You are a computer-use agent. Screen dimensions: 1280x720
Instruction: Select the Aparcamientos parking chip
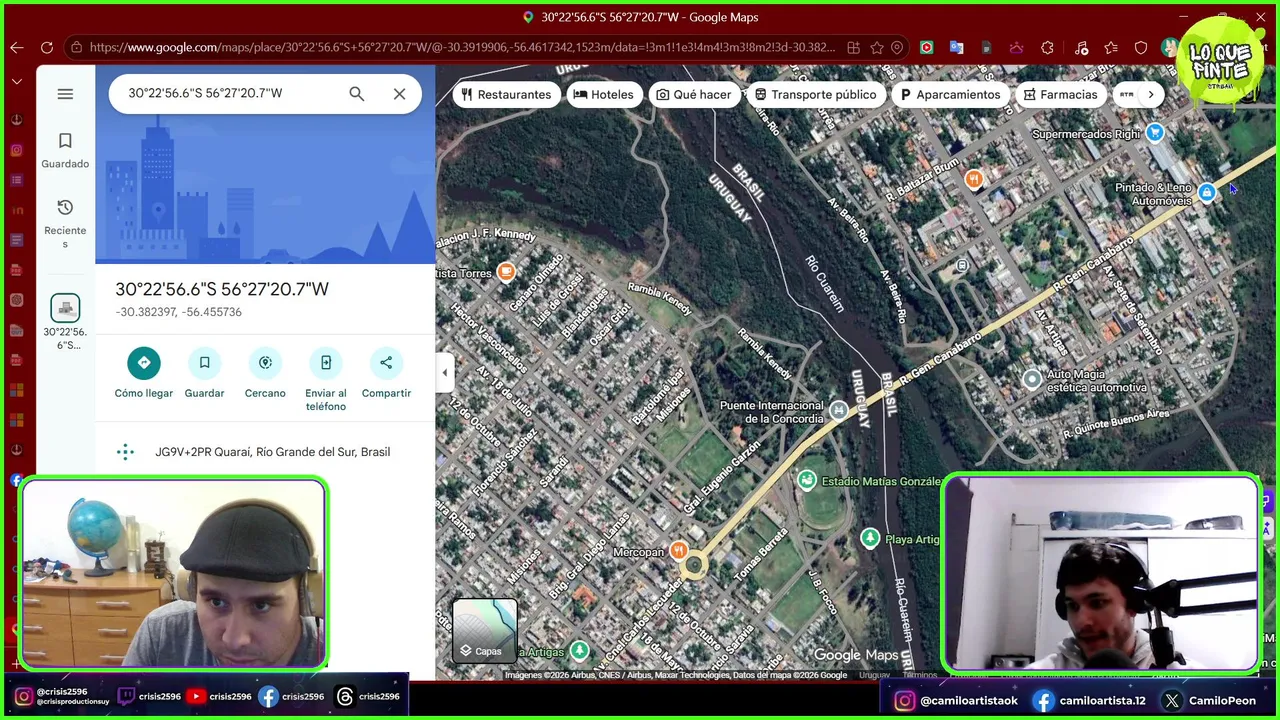coord(951,94)
